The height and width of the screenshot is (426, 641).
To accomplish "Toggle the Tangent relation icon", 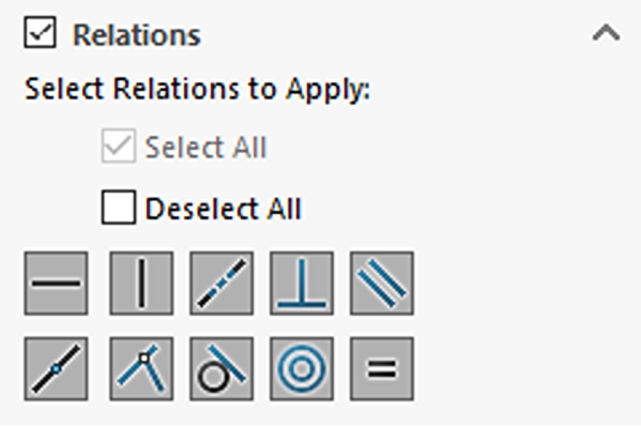I will pyautogui.click(x=222, y=369).
